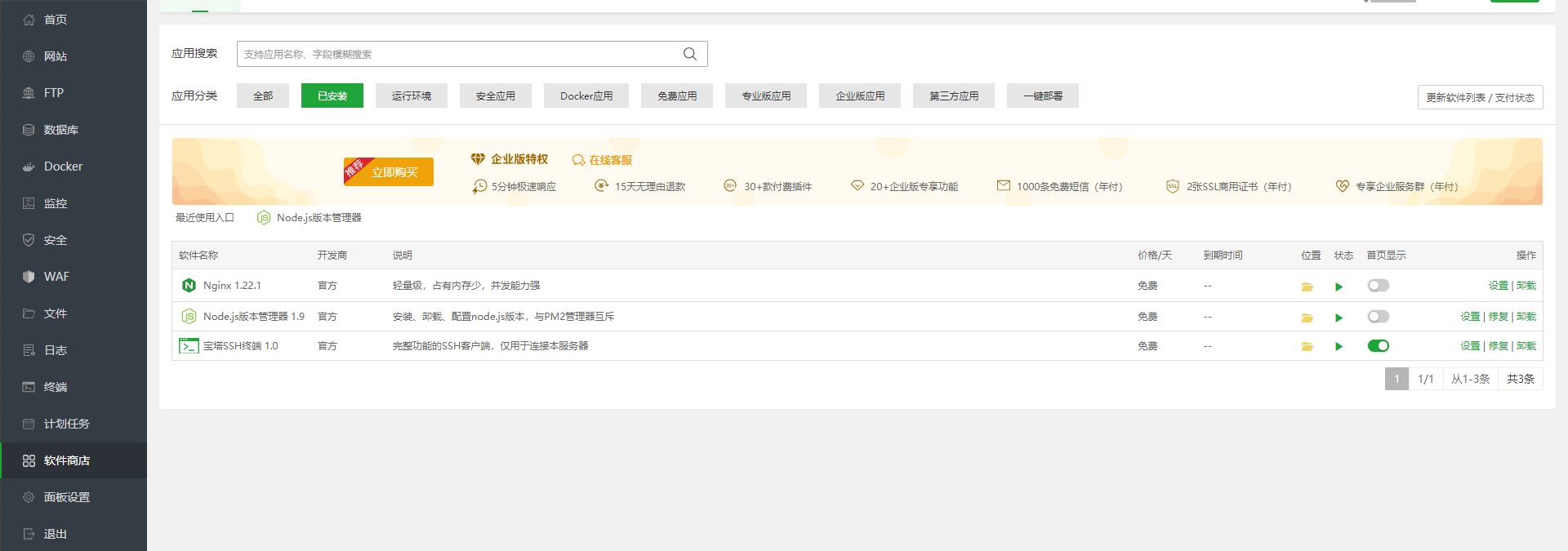Open the 数据库 database icon

(29, 130)
